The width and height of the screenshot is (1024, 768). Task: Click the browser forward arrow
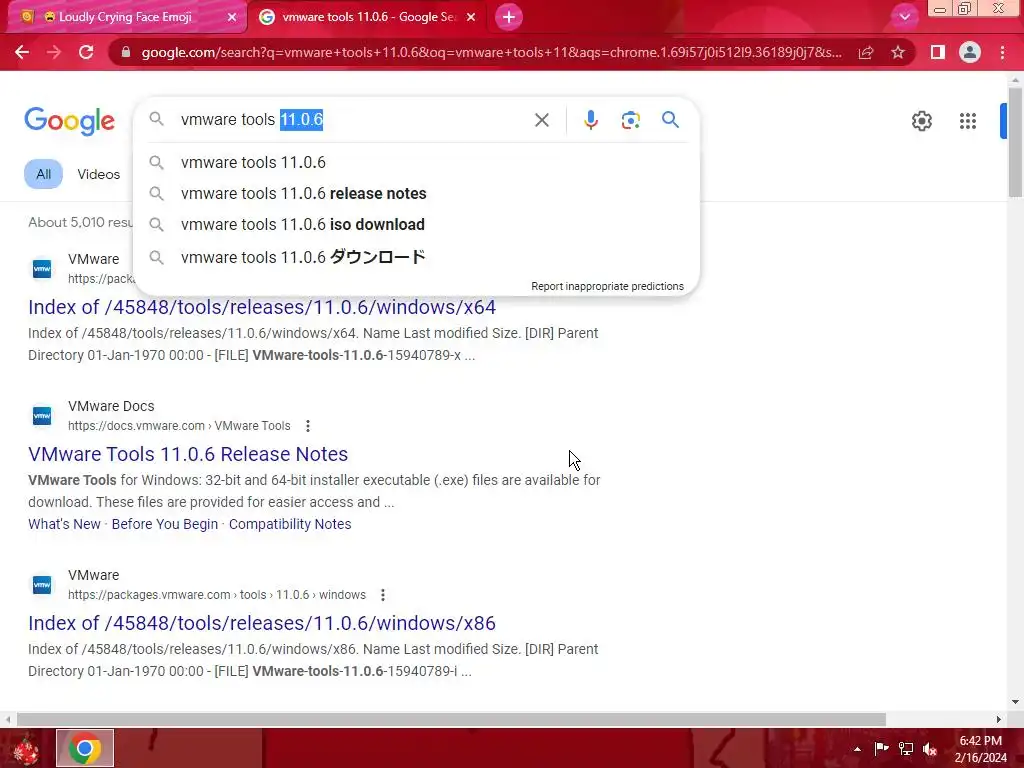click(x=54, y=52)
